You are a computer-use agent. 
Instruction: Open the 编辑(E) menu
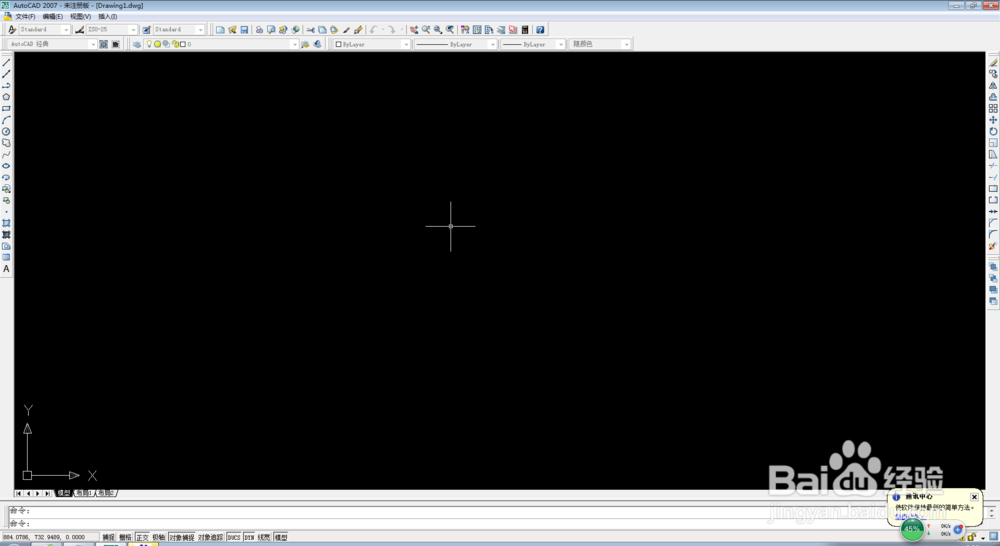(x=53, y=17)
